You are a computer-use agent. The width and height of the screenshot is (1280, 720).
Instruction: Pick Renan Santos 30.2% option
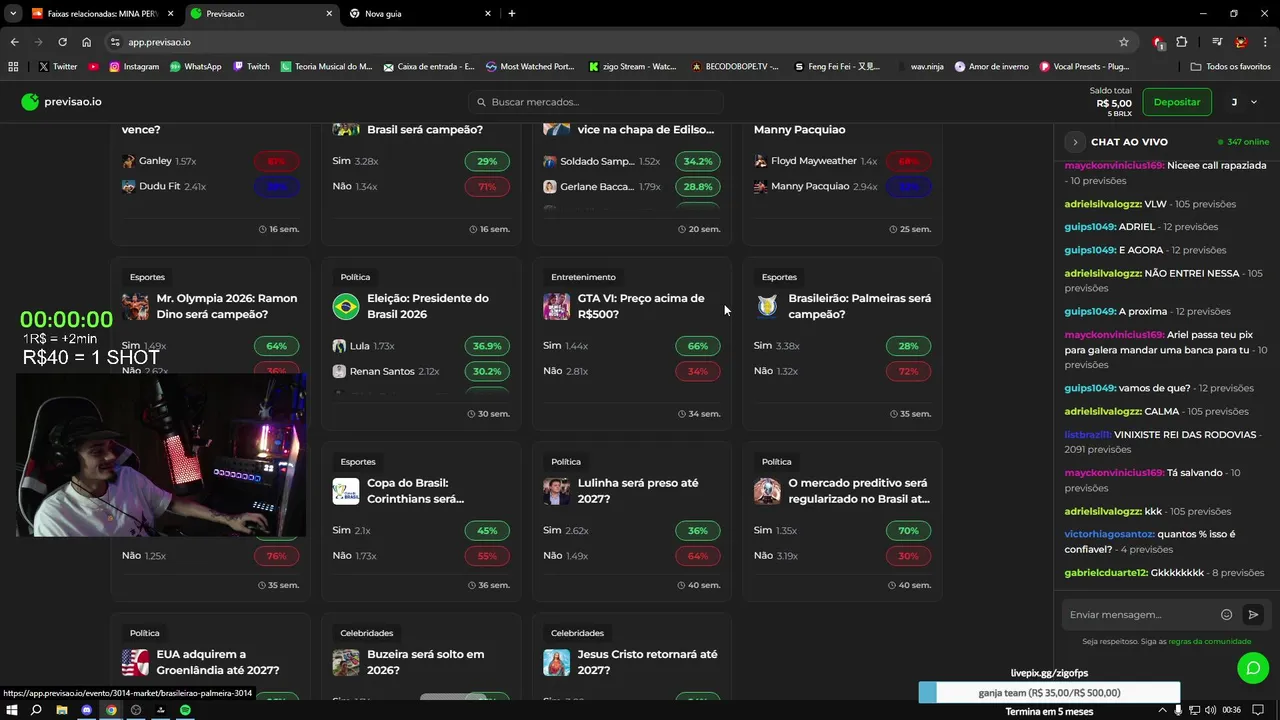pyautogui.click(x=487, y=371)
